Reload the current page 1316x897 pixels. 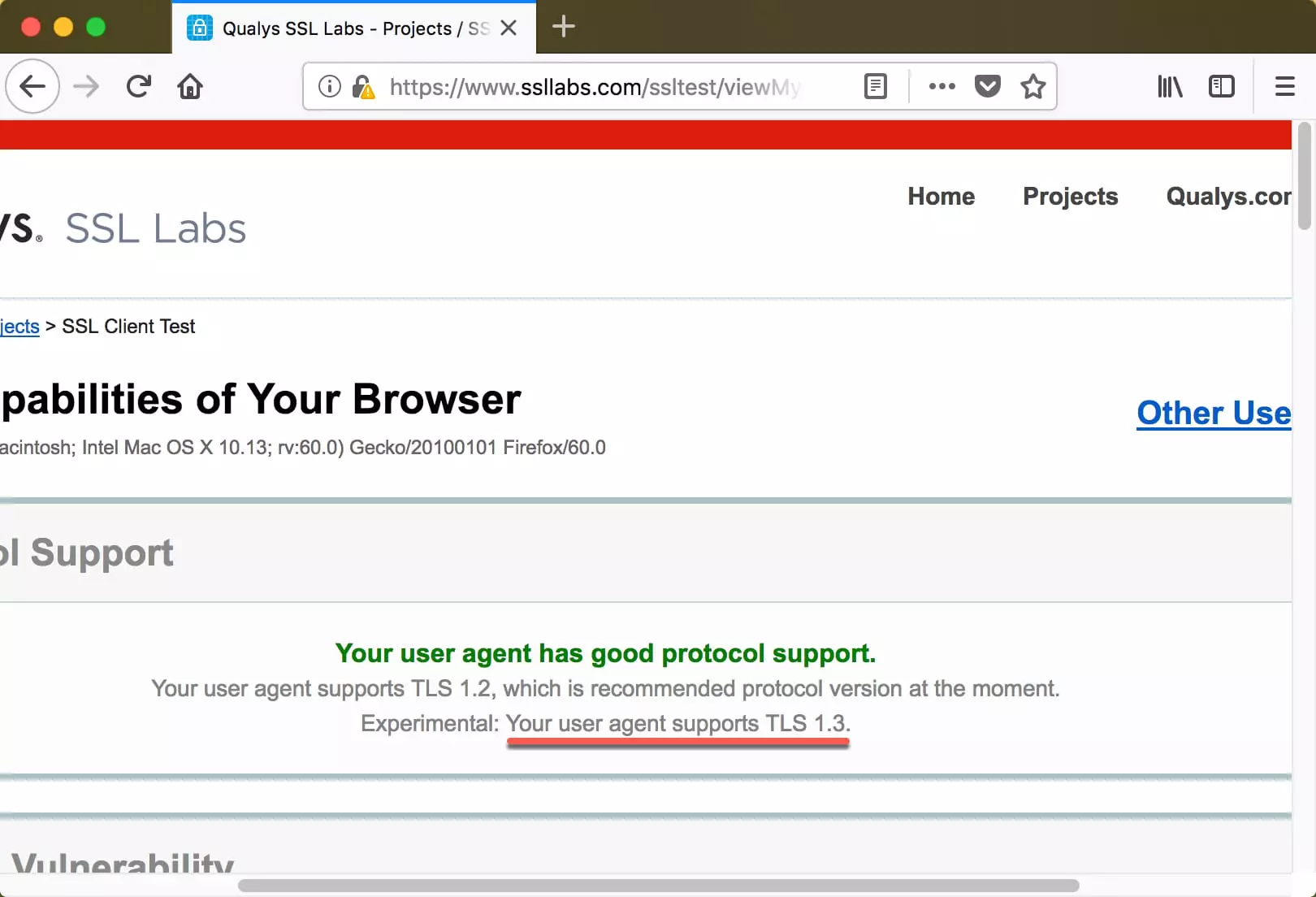point(139,86)
